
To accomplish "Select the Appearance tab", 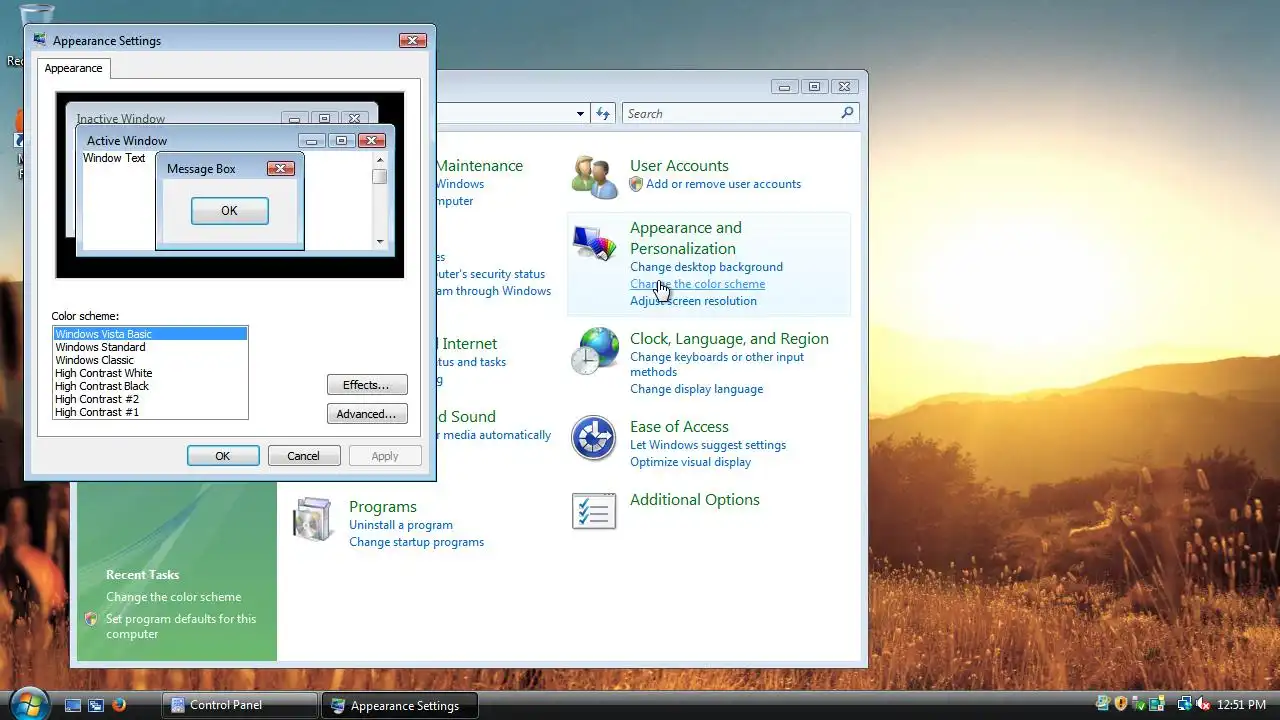I will [x=73, y=68].
